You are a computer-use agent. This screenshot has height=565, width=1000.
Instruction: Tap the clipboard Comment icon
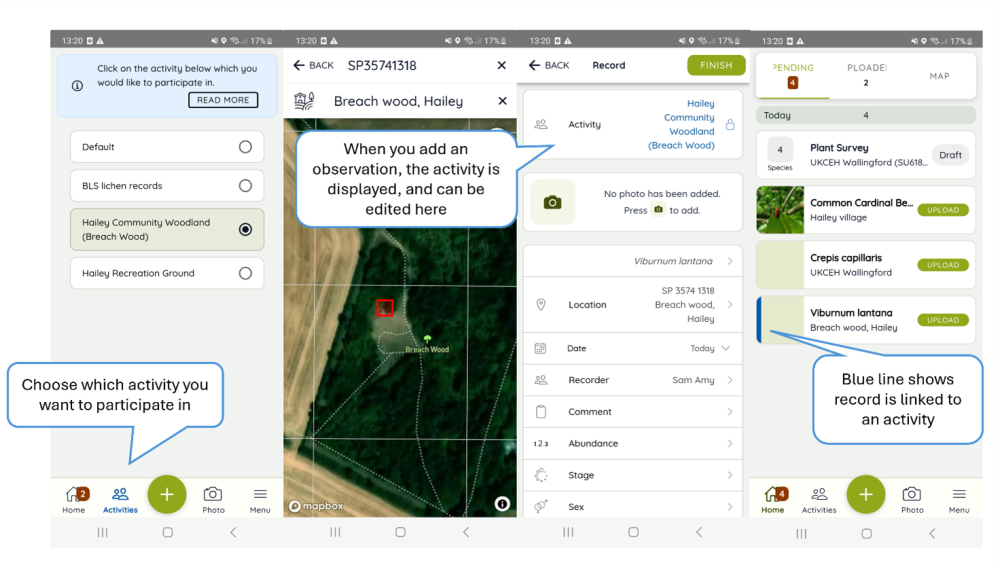(541, 412)
